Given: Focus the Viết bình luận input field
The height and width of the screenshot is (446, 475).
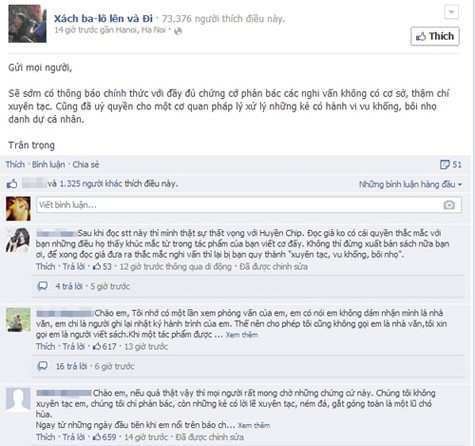Looking at the screenshot, I should click(x=249, y=205).
